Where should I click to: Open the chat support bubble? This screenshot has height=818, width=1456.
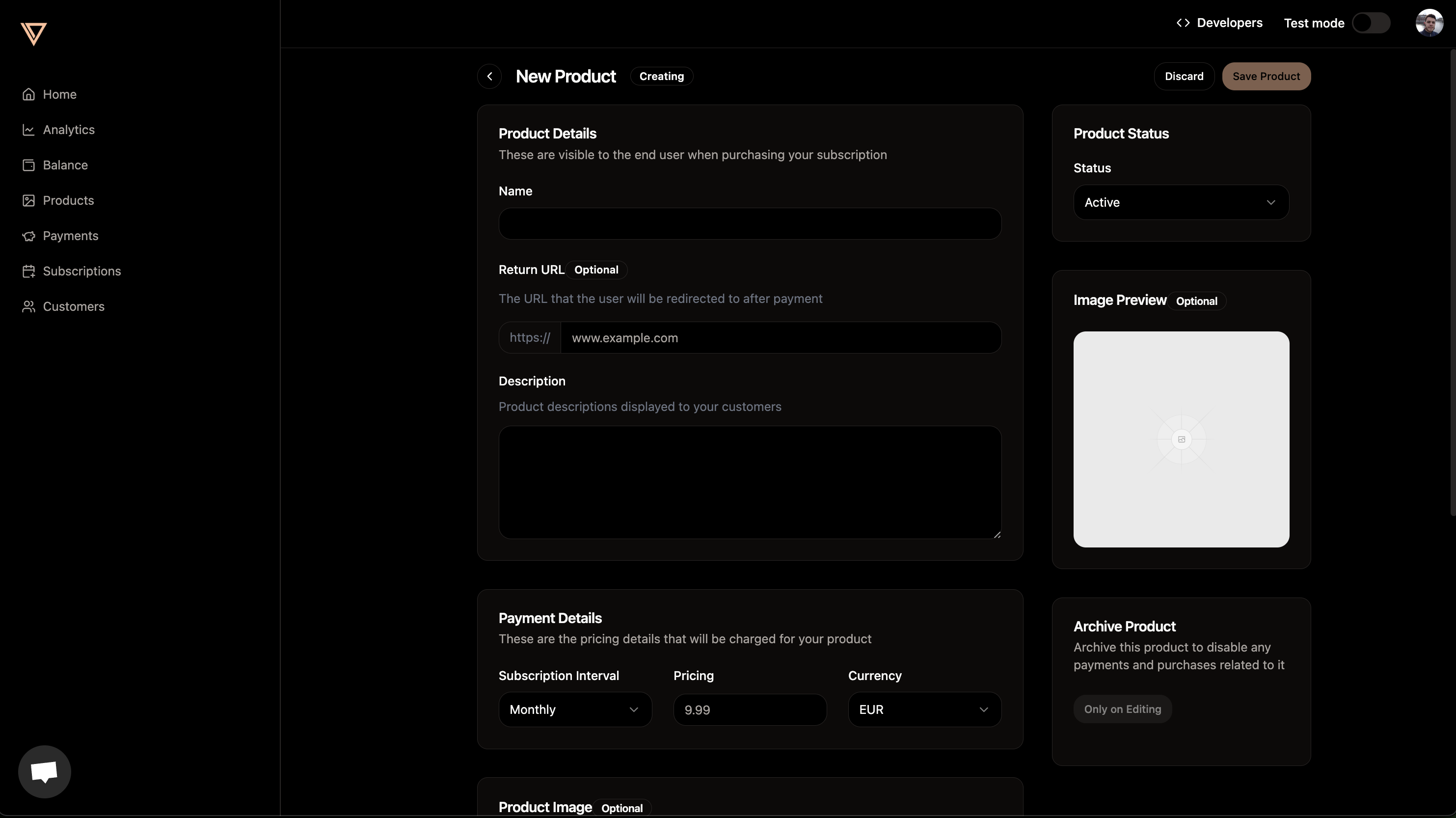pos(44,772)
